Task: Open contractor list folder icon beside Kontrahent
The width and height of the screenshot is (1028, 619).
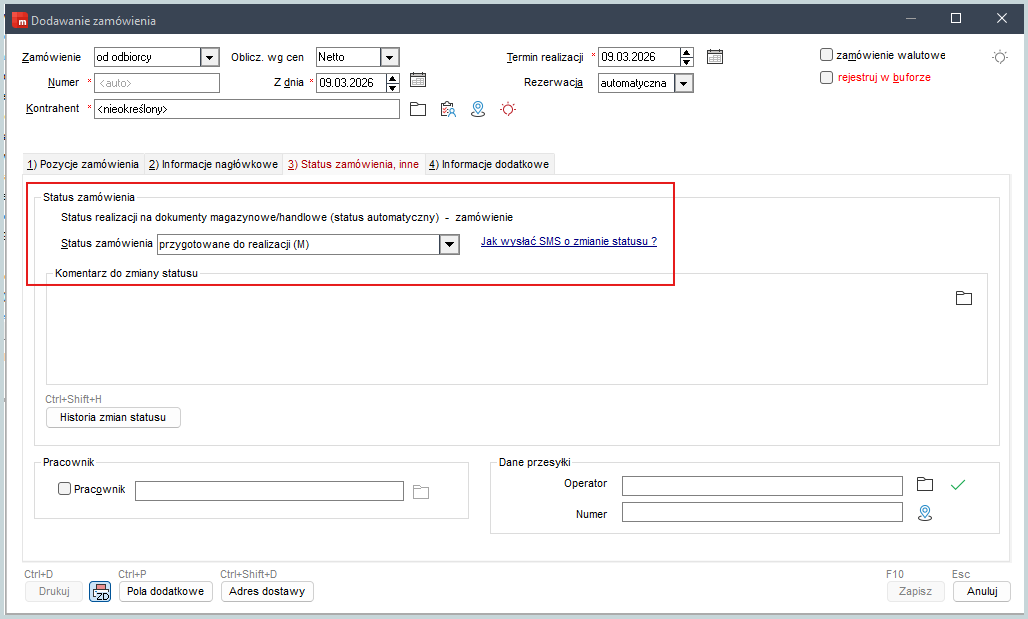Action: point(418,109)
